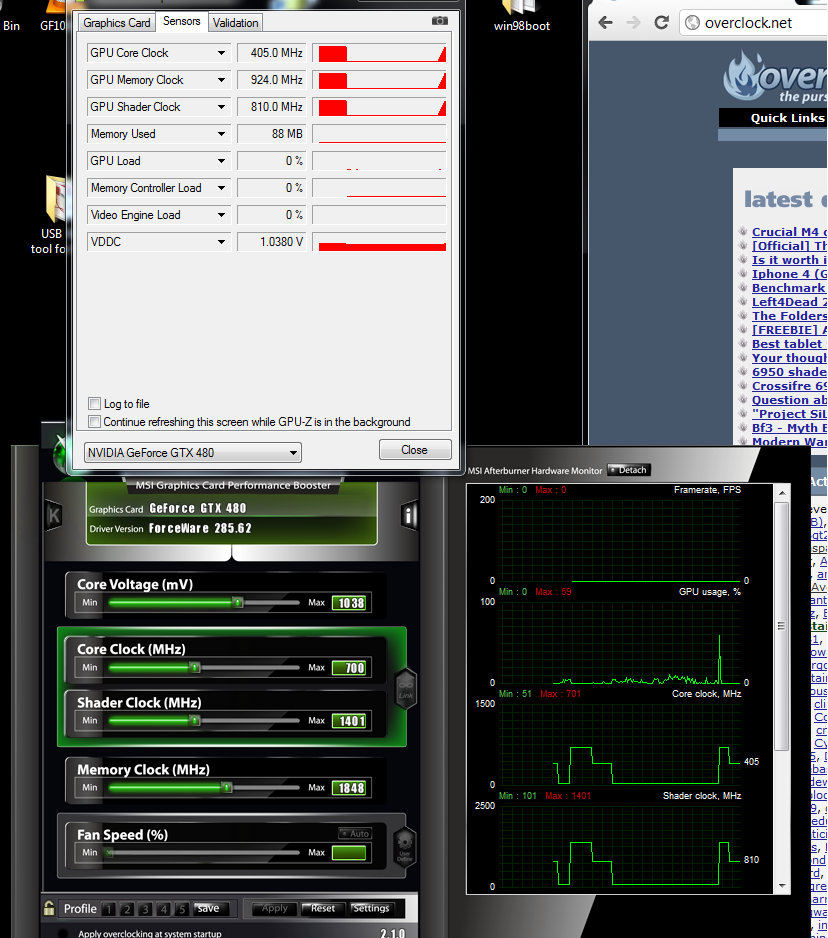Click the profile save button
Viewport: 828px width, 938px height.
pos(208,908)
